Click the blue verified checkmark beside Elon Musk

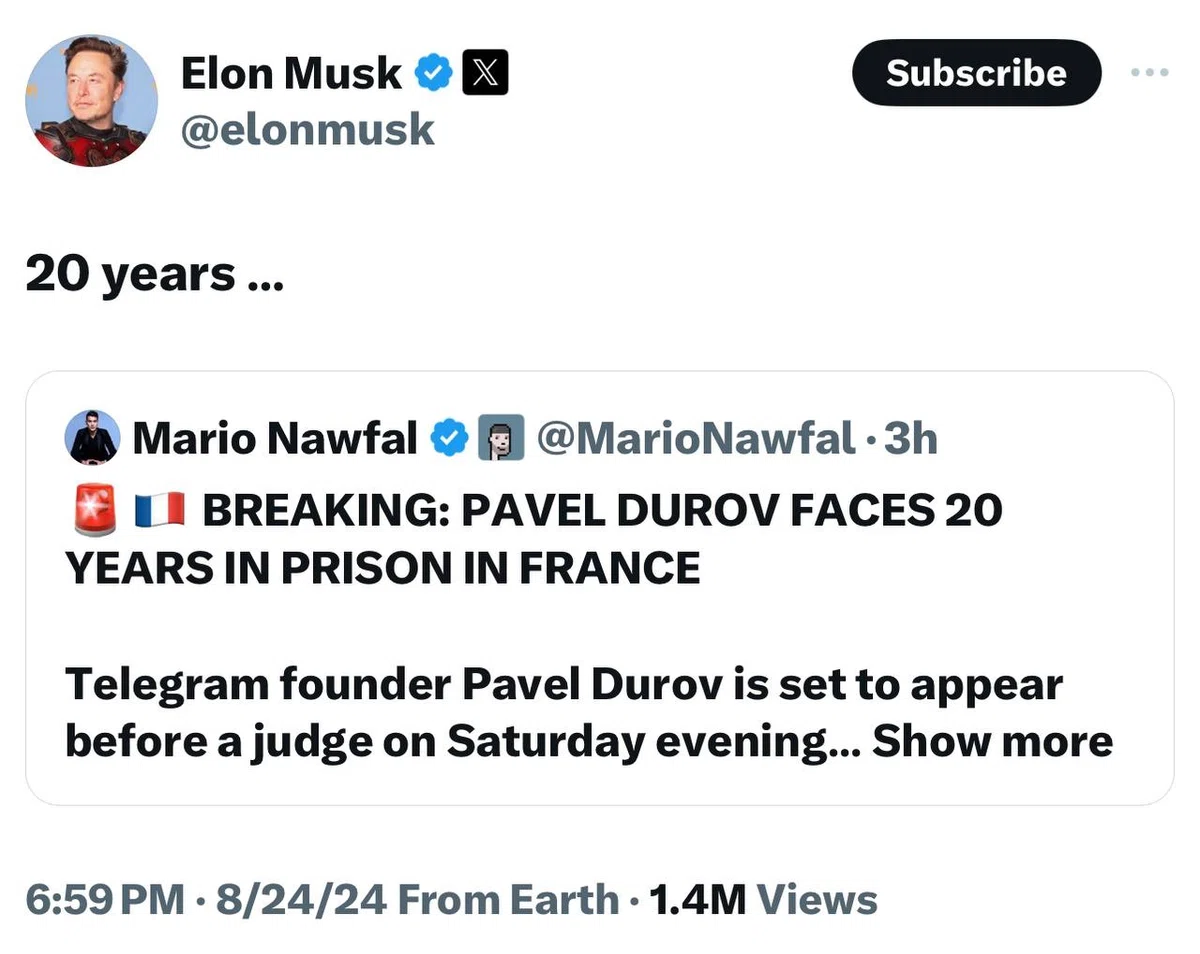coord(434,75)
